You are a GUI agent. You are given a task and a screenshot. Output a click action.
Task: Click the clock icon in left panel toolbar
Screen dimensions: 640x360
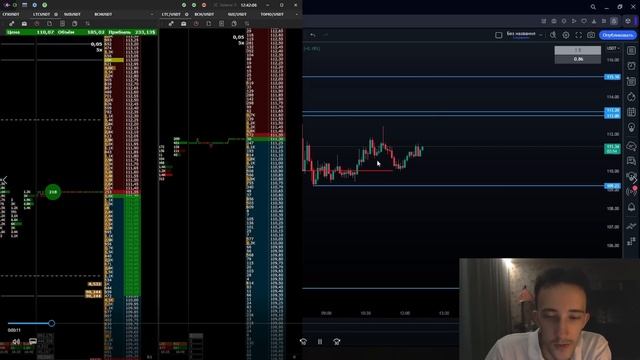[37, 24]
